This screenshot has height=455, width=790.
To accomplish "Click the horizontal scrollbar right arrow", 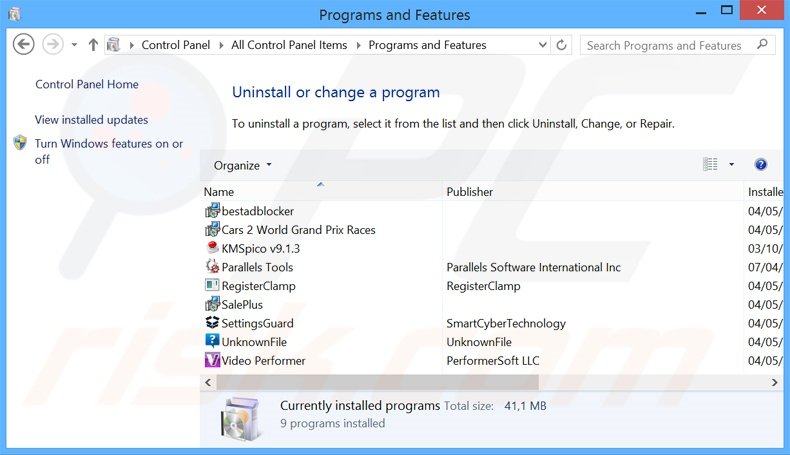I will [774, 382].
